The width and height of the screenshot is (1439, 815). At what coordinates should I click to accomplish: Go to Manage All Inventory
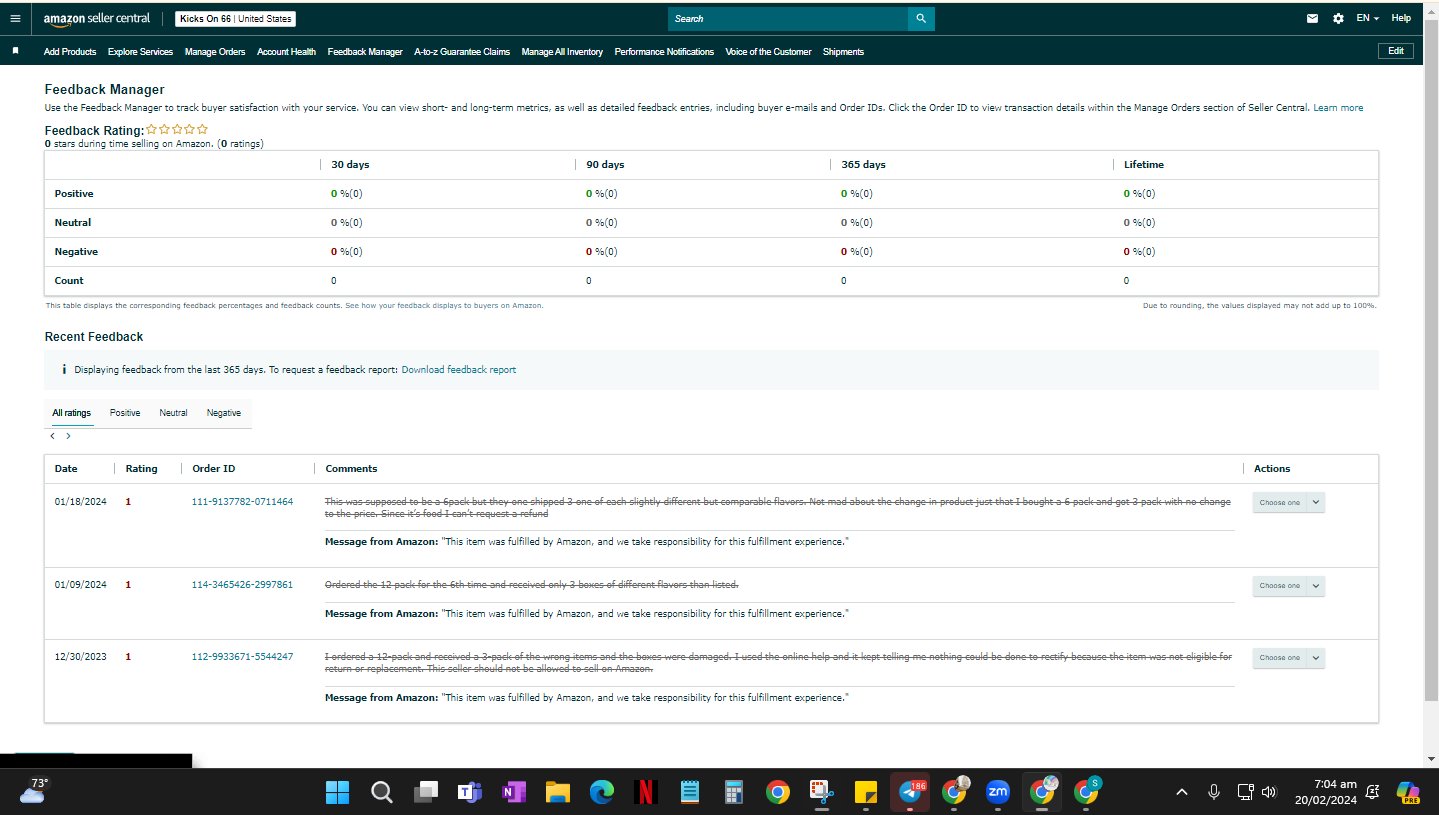(562, 52)
